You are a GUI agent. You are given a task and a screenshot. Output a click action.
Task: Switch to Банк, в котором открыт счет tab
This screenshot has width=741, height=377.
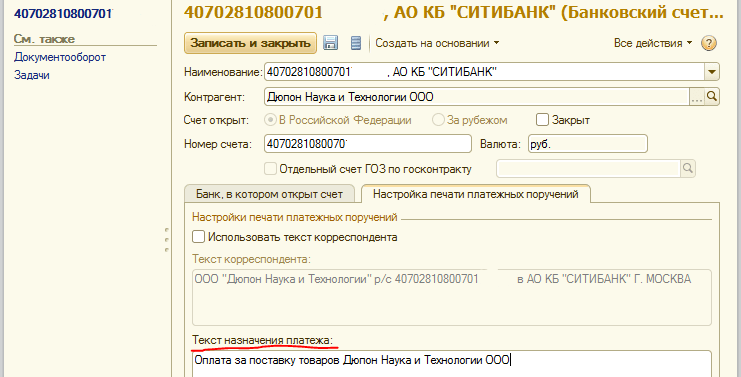coord(269,194)
